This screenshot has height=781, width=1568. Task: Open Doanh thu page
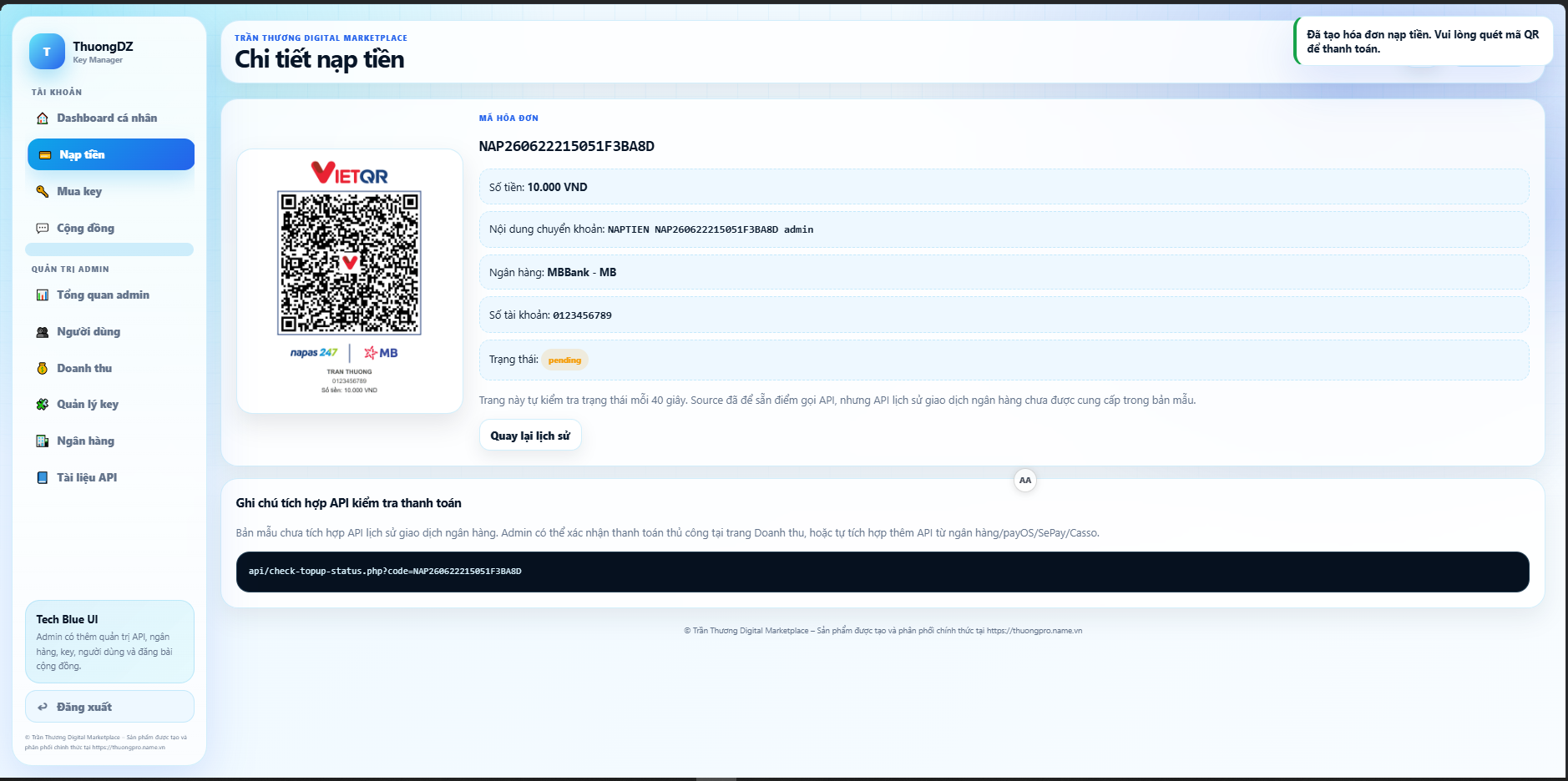111,369
